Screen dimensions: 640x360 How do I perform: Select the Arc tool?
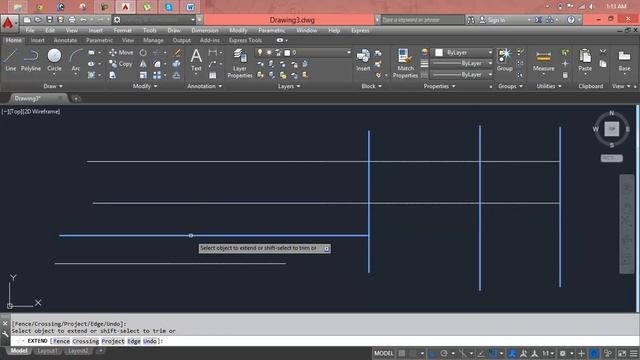pyautogui.click(x=76, y=60)
